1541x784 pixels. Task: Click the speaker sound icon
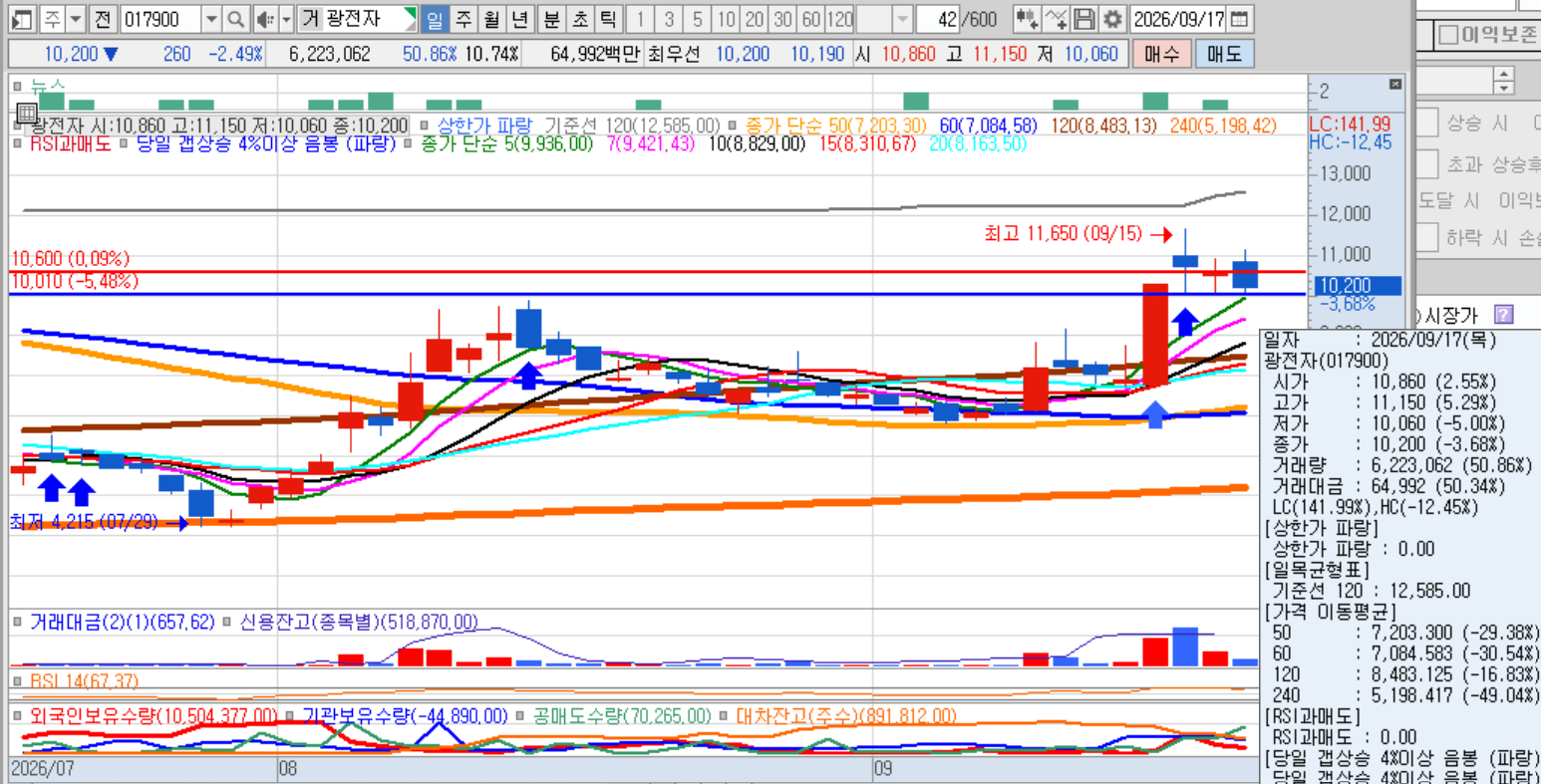click(264, 19)
